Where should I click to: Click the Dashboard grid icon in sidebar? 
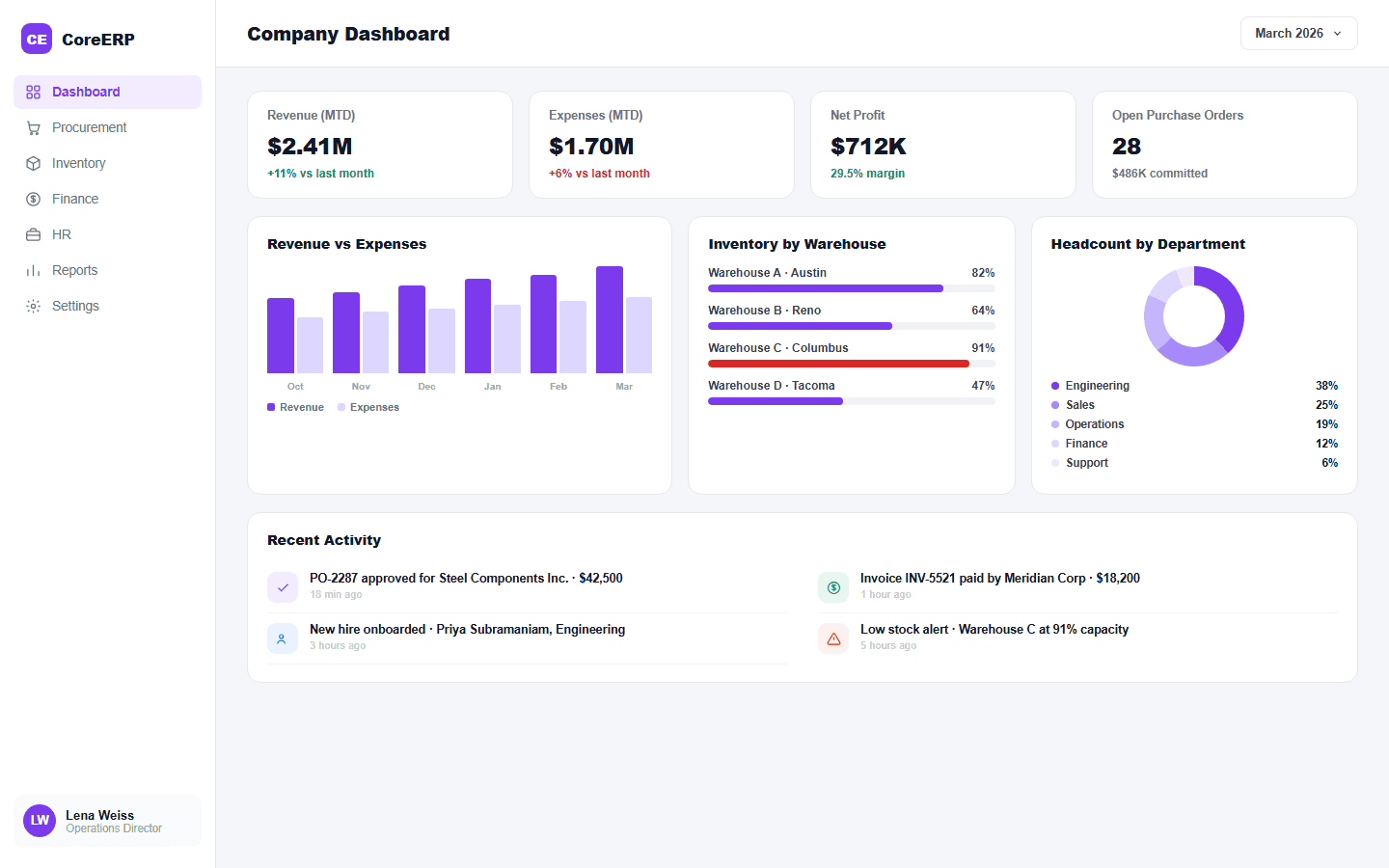[x=33, y=92]
